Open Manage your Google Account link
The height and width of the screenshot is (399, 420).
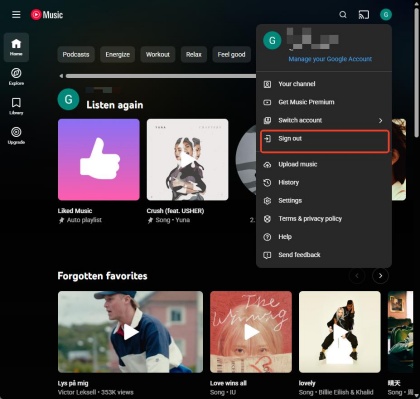[330, 59]
